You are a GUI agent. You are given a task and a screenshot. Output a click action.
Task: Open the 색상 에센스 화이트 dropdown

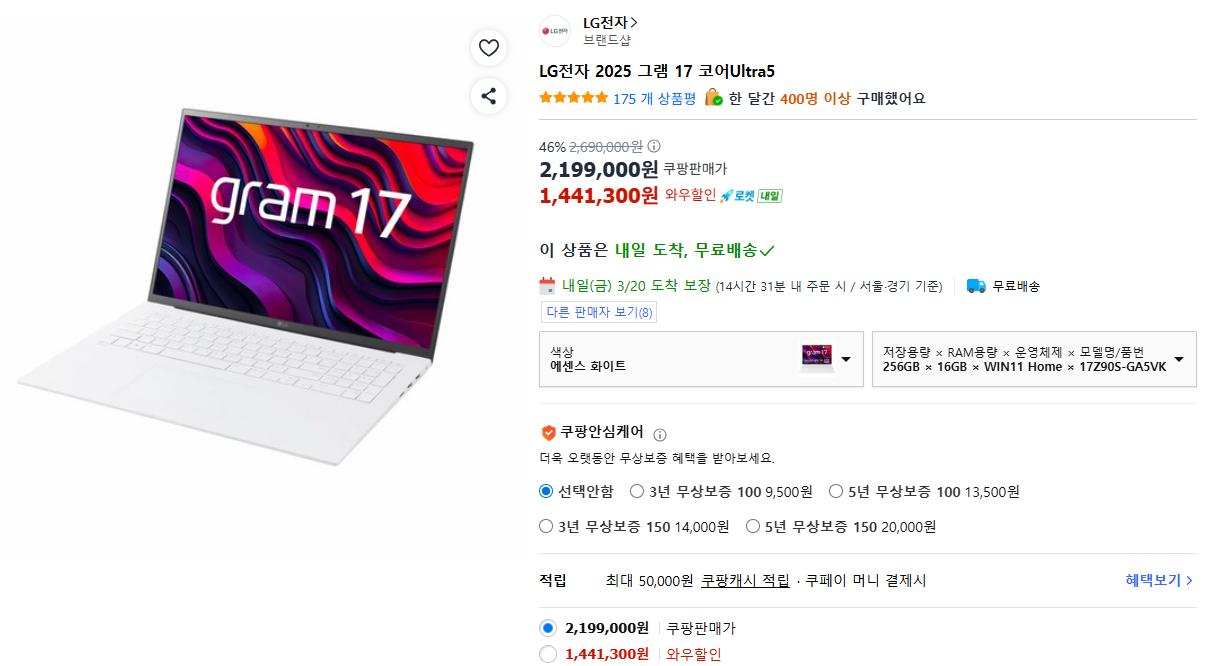(701, 359)
